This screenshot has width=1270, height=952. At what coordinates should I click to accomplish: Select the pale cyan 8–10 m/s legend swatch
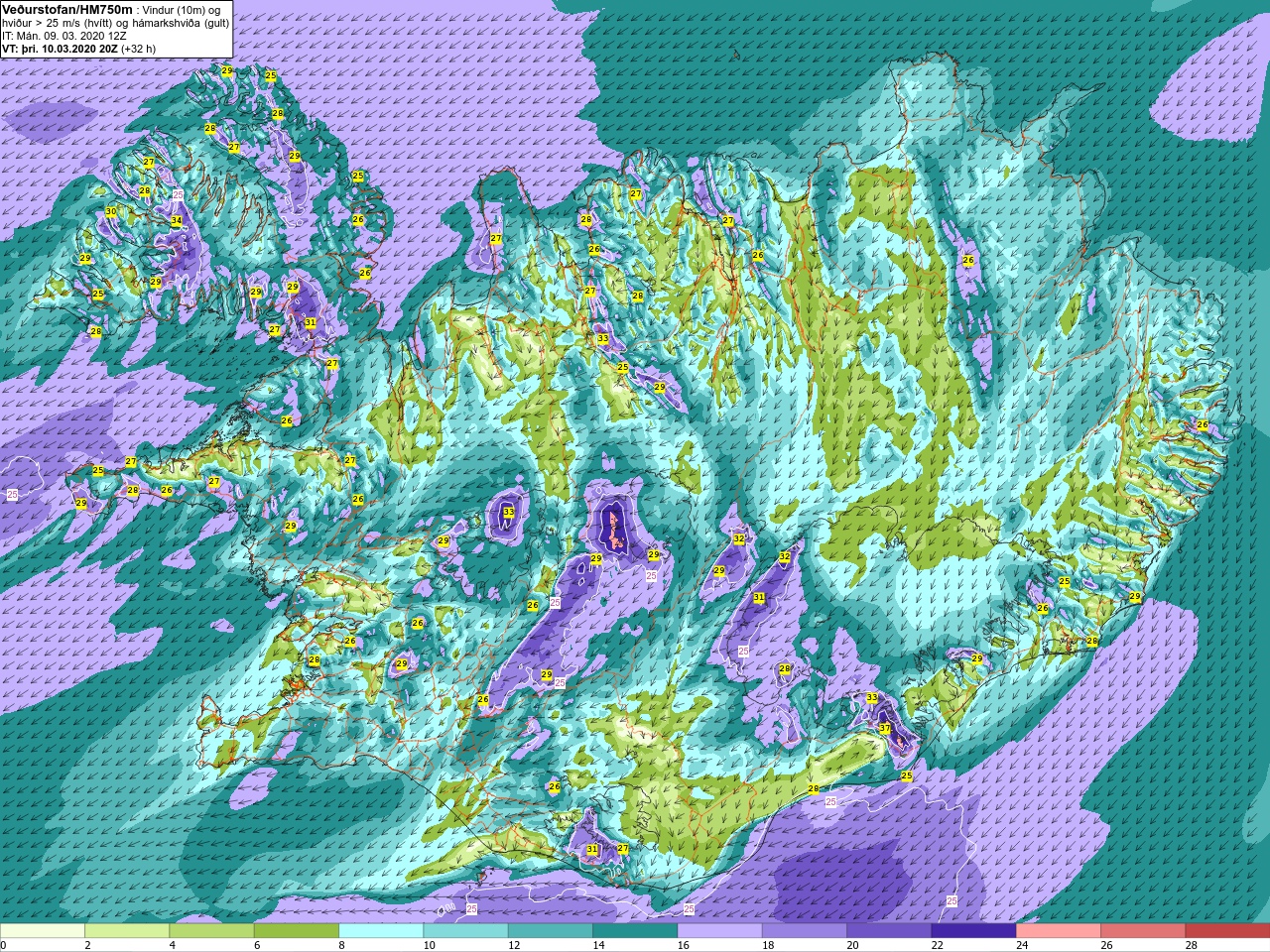tap(381, 931)
